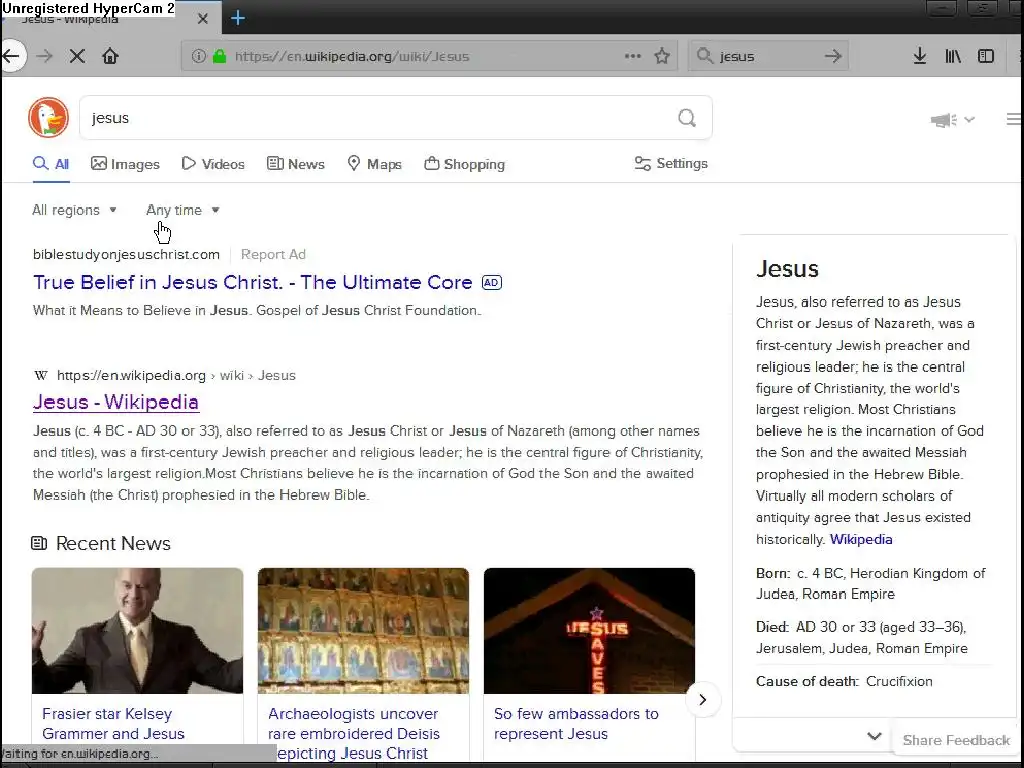Stop page loading with the X button
Screen dimensions: 1024x768
point(77,56)
